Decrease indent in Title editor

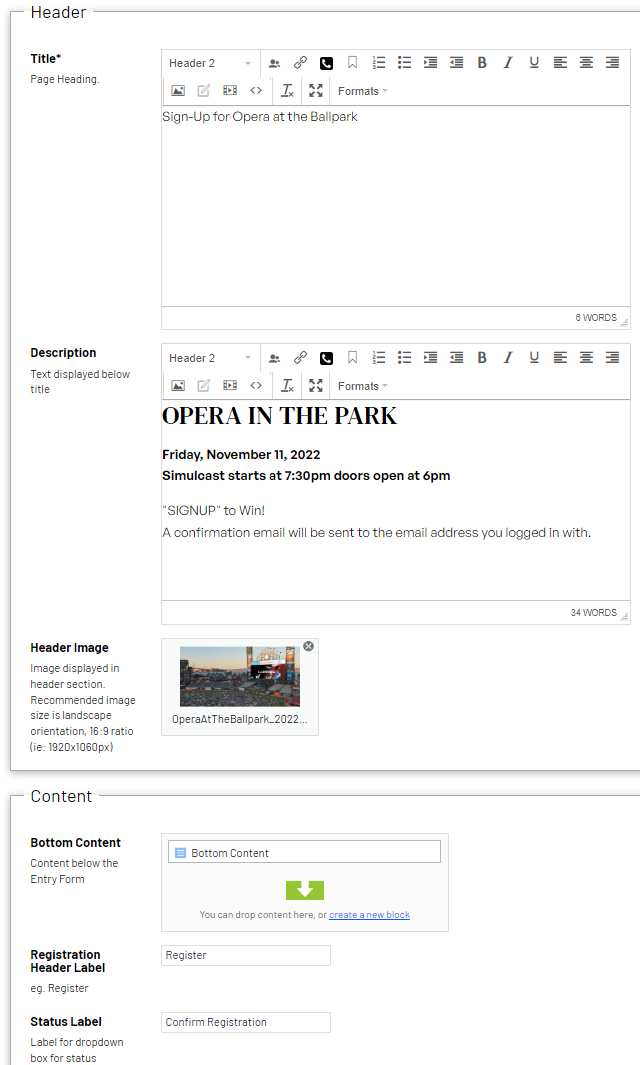pyautogui.click(x=457, y=63)
